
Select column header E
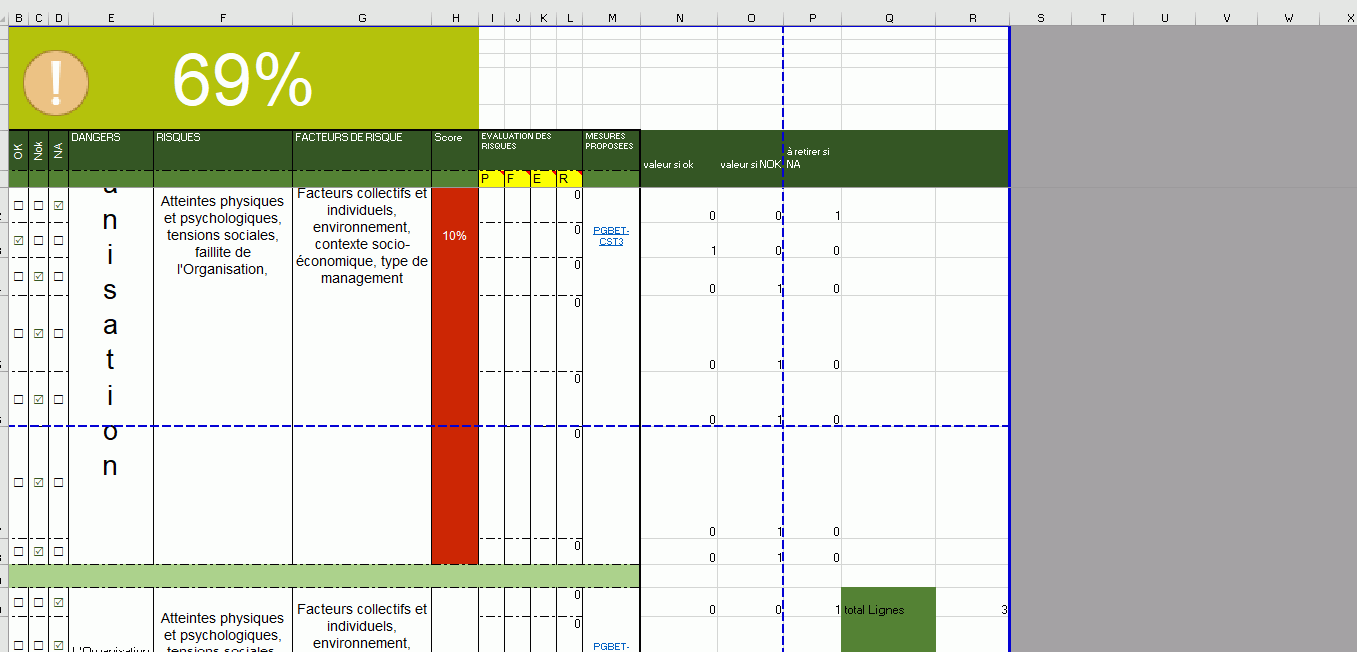110,18
